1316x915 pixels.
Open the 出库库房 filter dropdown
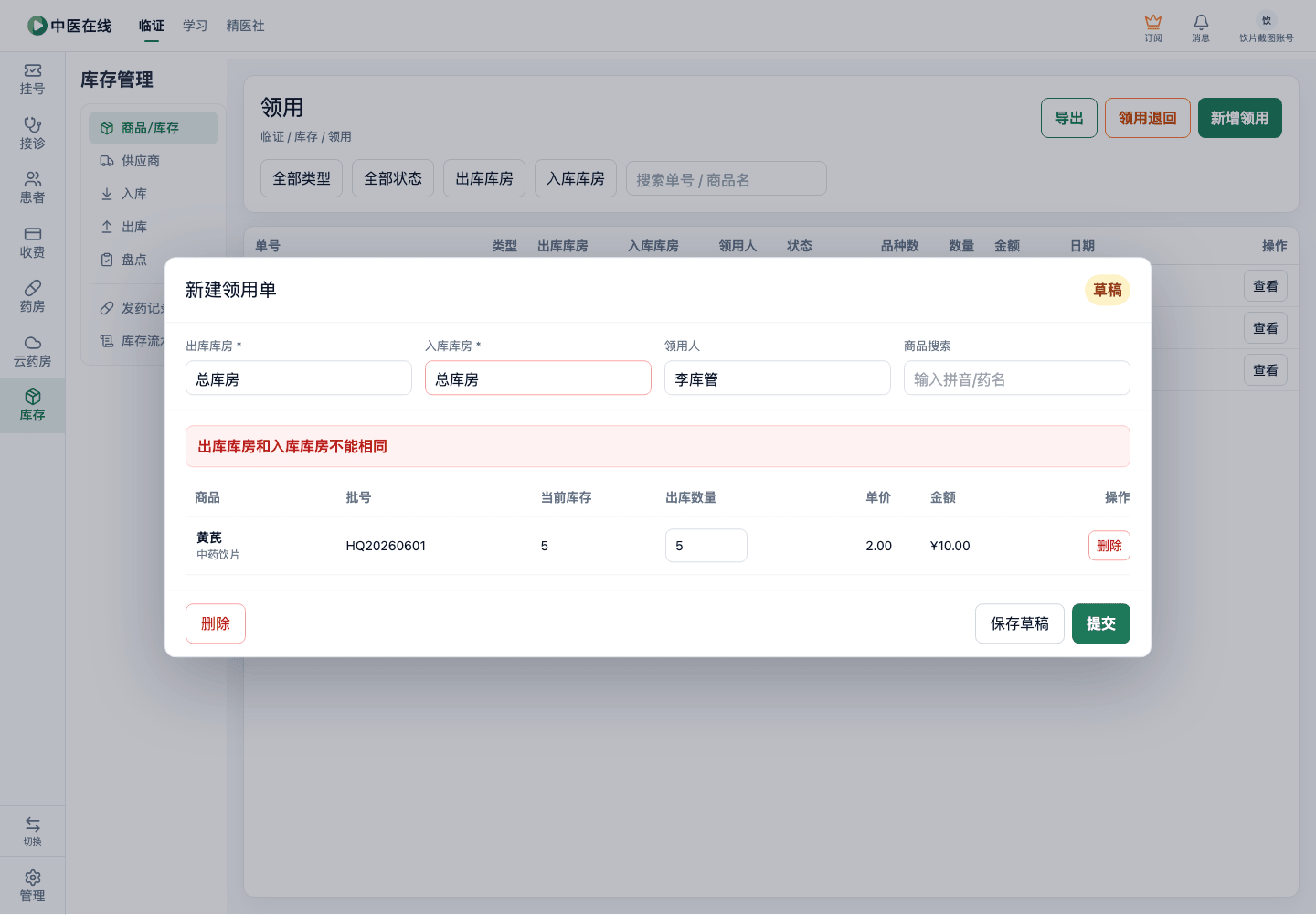[x=484, y=178]
